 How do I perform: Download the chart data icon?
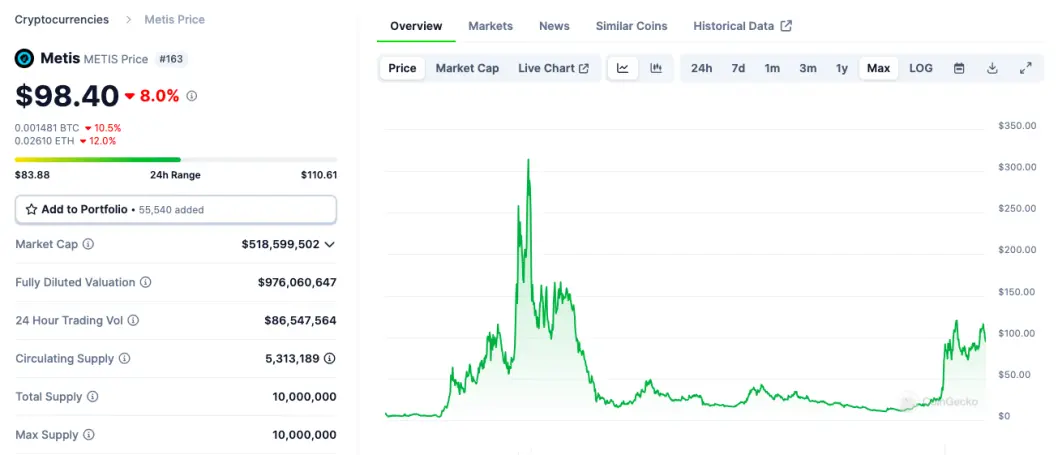[992, 68]
